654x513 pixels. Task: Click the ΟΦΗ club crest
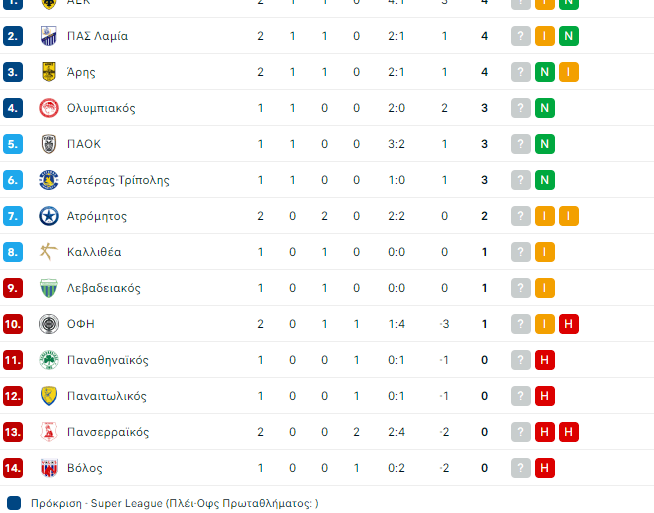click(x=48, y=324)
